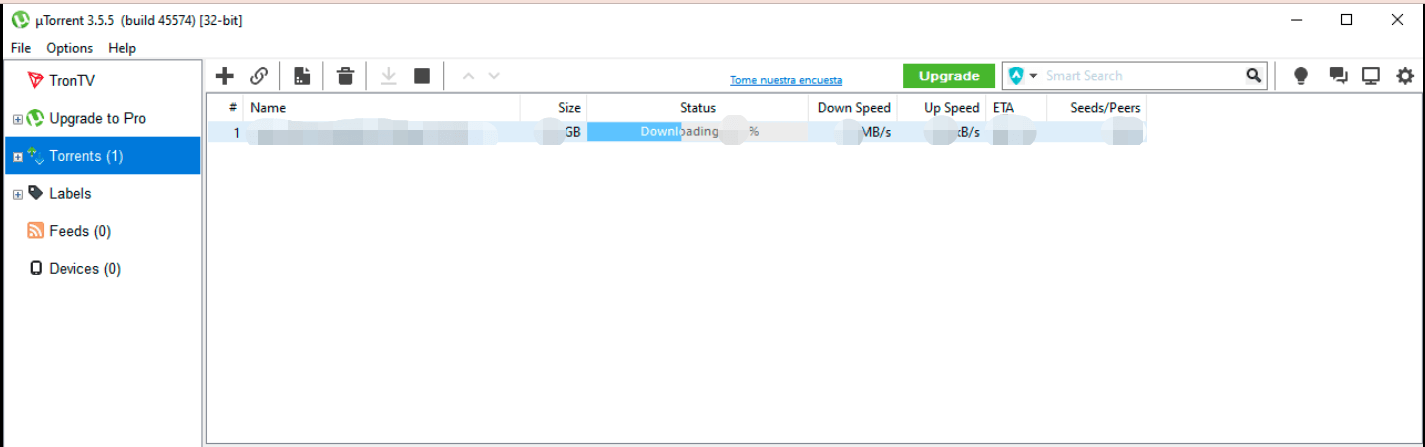Maximize the uTorrent window
The image size is (1425, 447).
(1346, 20)
